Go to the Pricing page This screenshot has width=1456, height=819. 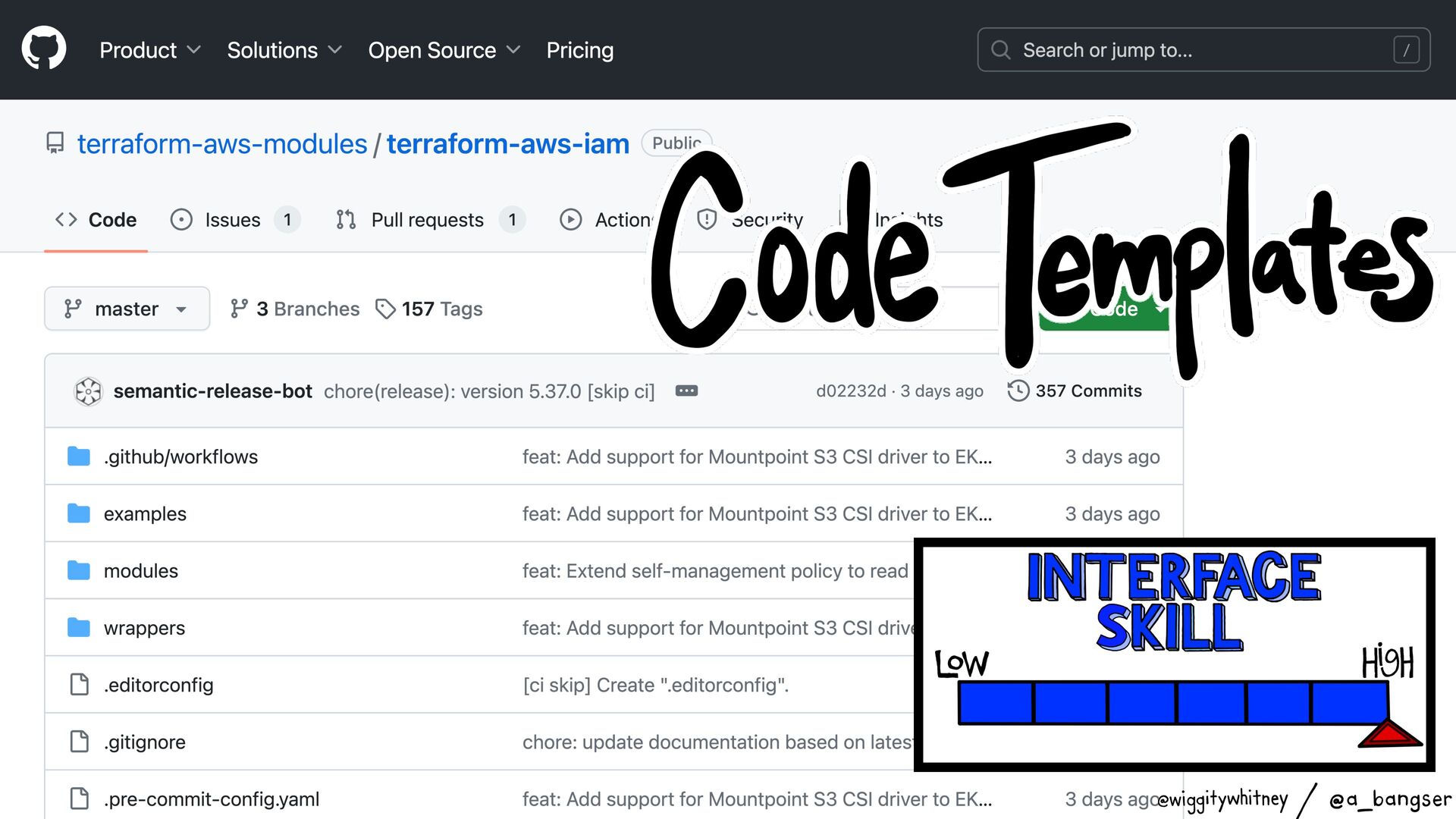coord(580,50)
